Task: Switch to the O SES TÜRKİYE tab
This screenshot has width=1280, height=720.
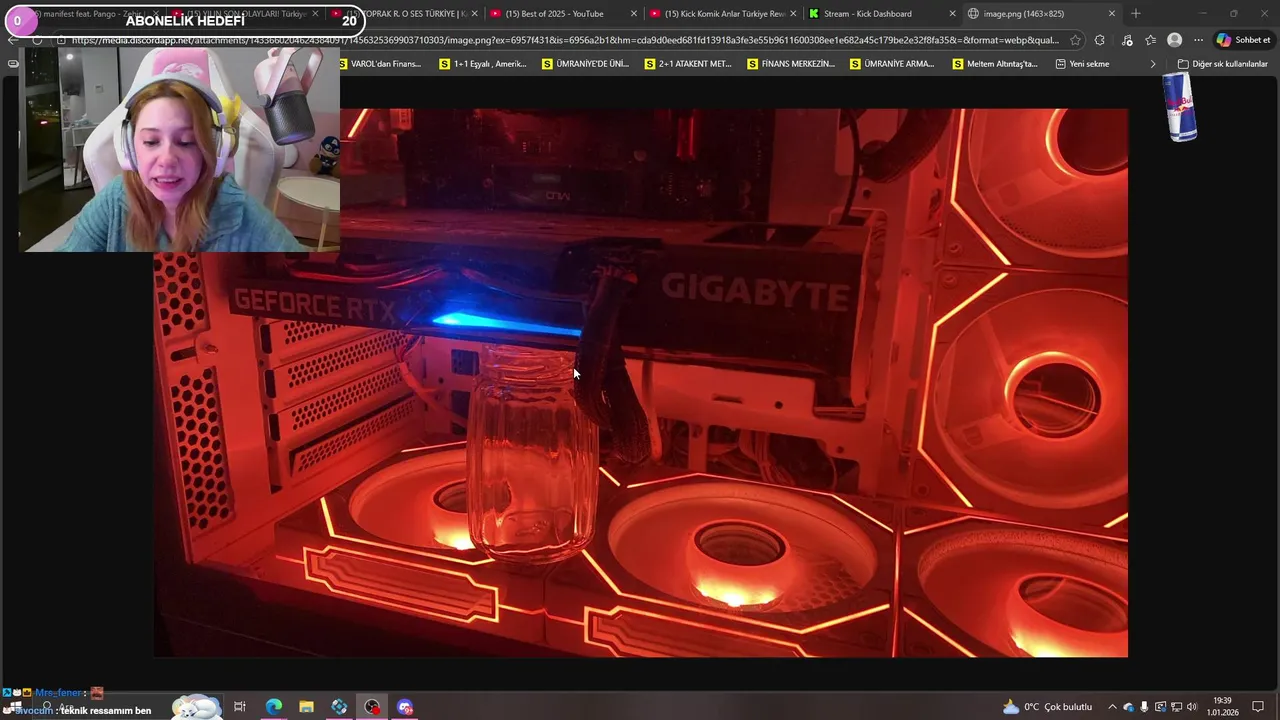Action: point(405,14)
